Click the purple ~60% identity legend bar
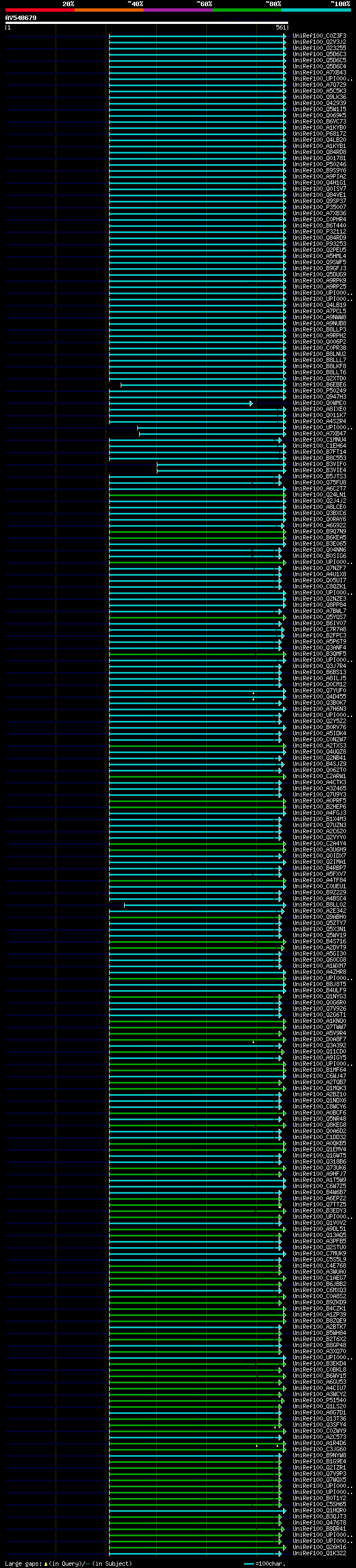 click(x=179, y=11)
